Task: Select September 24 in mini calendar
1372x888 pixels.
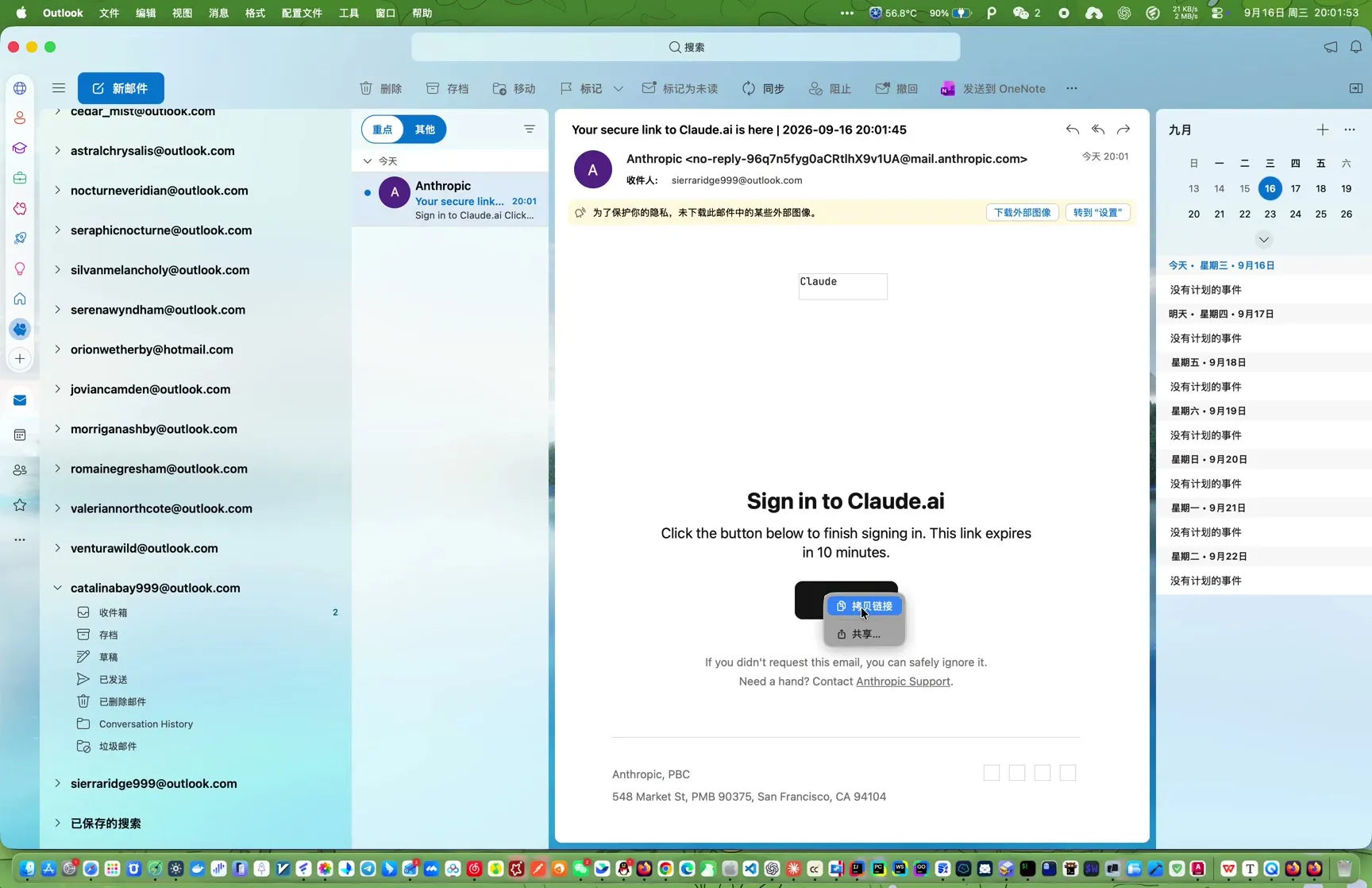Action: click(1296, 214)
